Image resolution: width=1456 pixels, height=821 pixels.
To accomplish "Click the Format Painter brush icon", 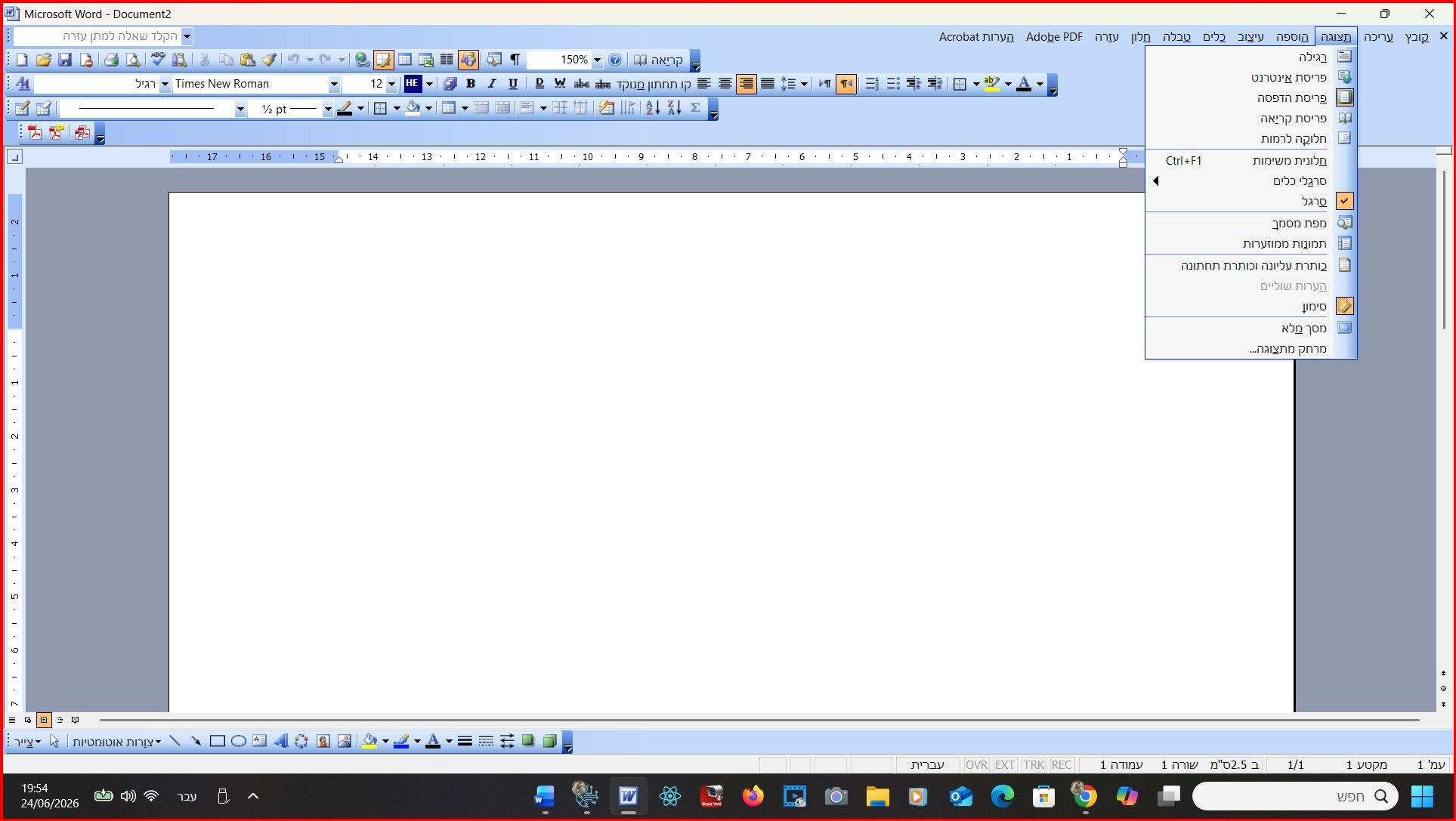I will (x=269, y=60).
